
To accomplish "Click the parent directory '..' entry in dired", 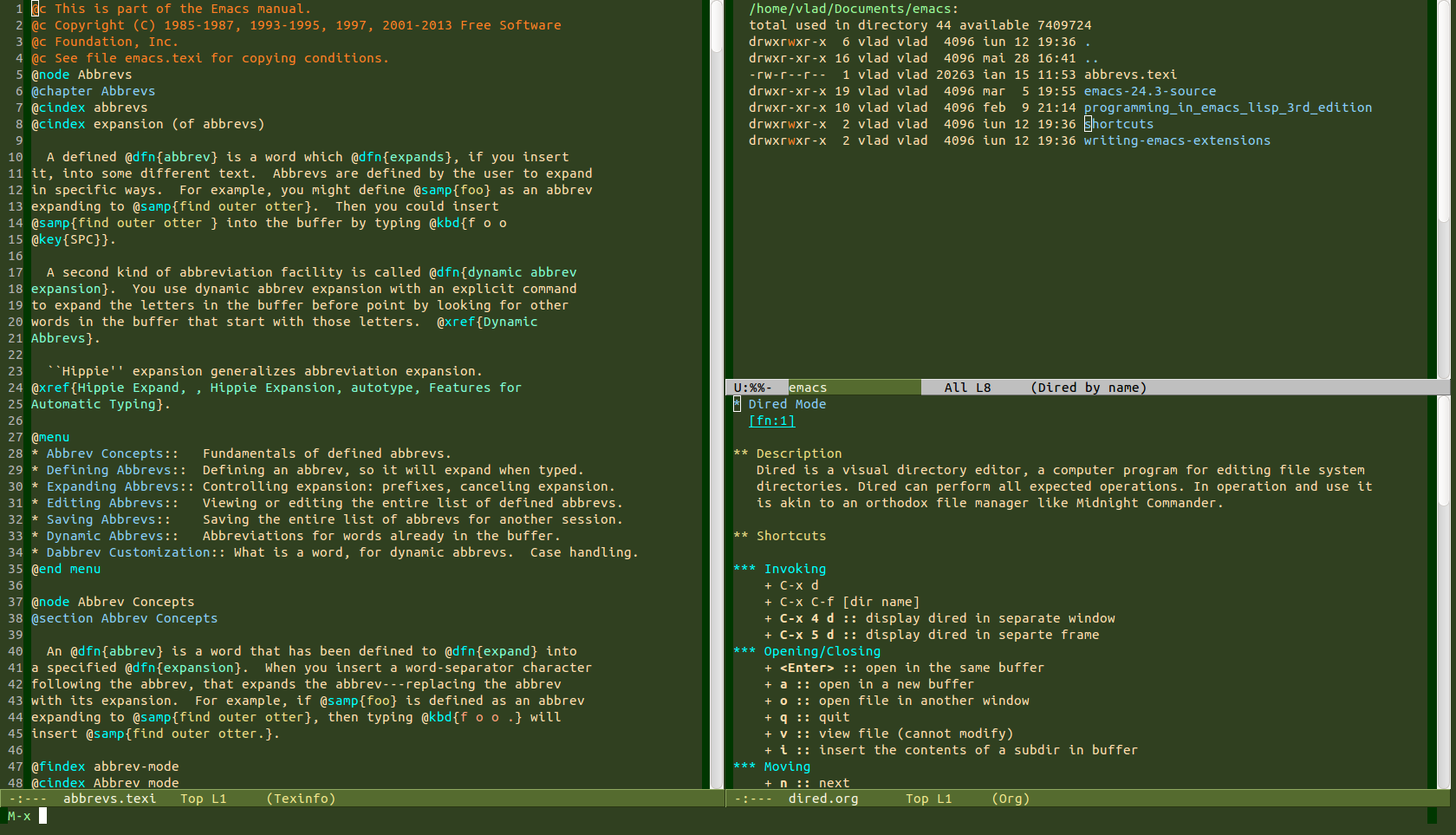I will pyautogui.click(x=1091, y=58).
